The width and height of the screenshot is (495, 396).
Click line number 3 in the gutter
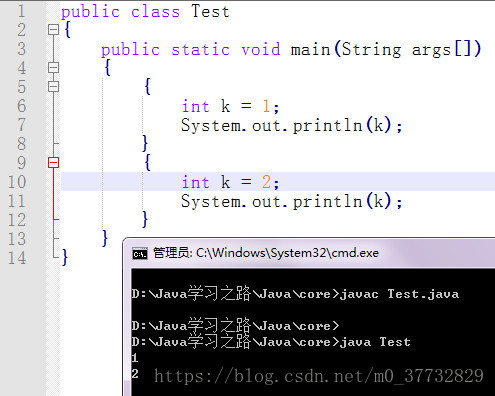[21, 49]
